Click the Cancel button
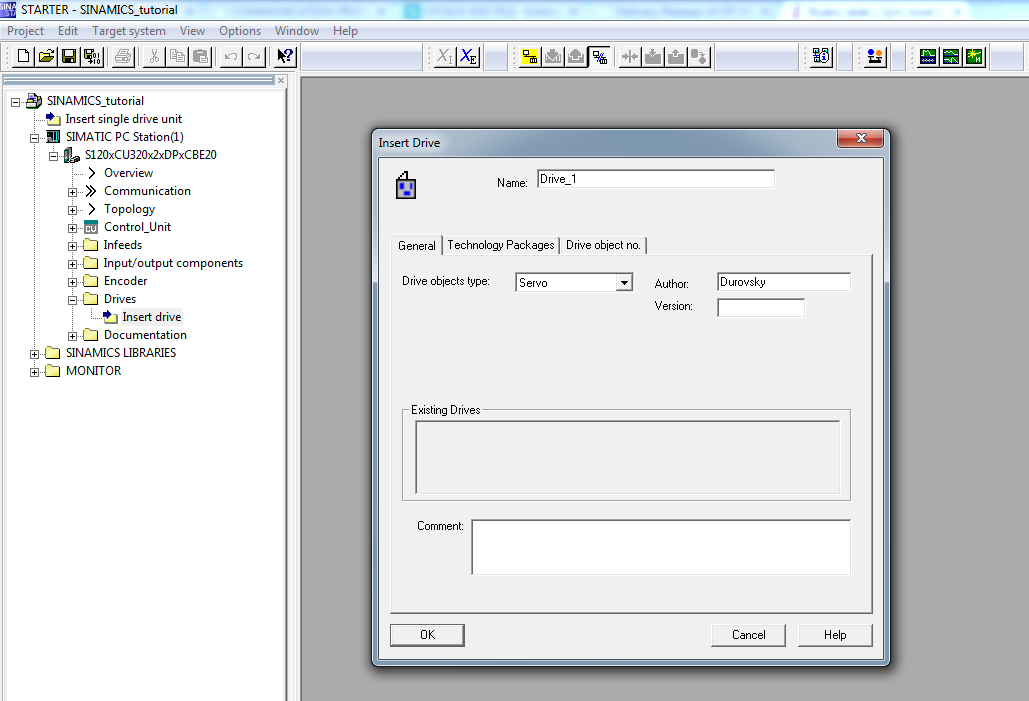 coord(748,635)
